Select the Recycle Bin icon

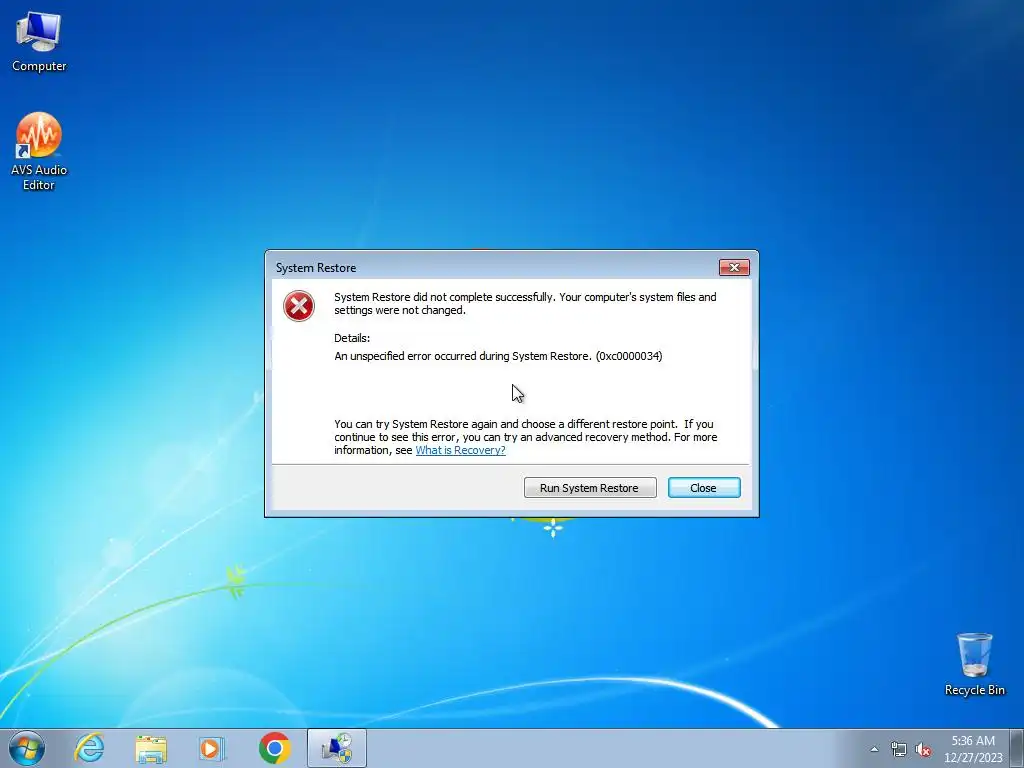[x=974, y=664]
